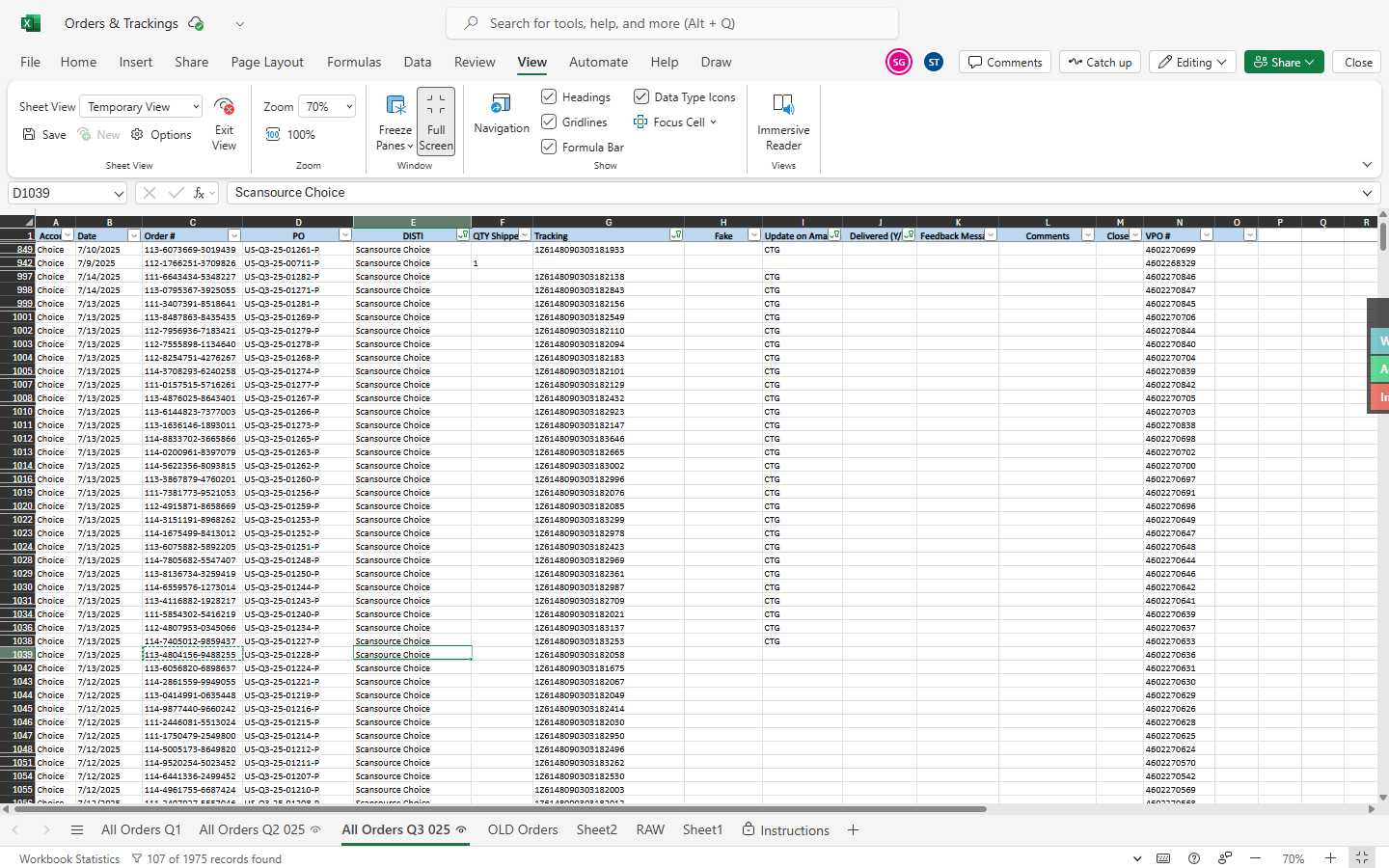This screenshot has width=1389, height=868.
Task: Click the vertical scrollbar thumb
Action: (x=1383, y=237)
